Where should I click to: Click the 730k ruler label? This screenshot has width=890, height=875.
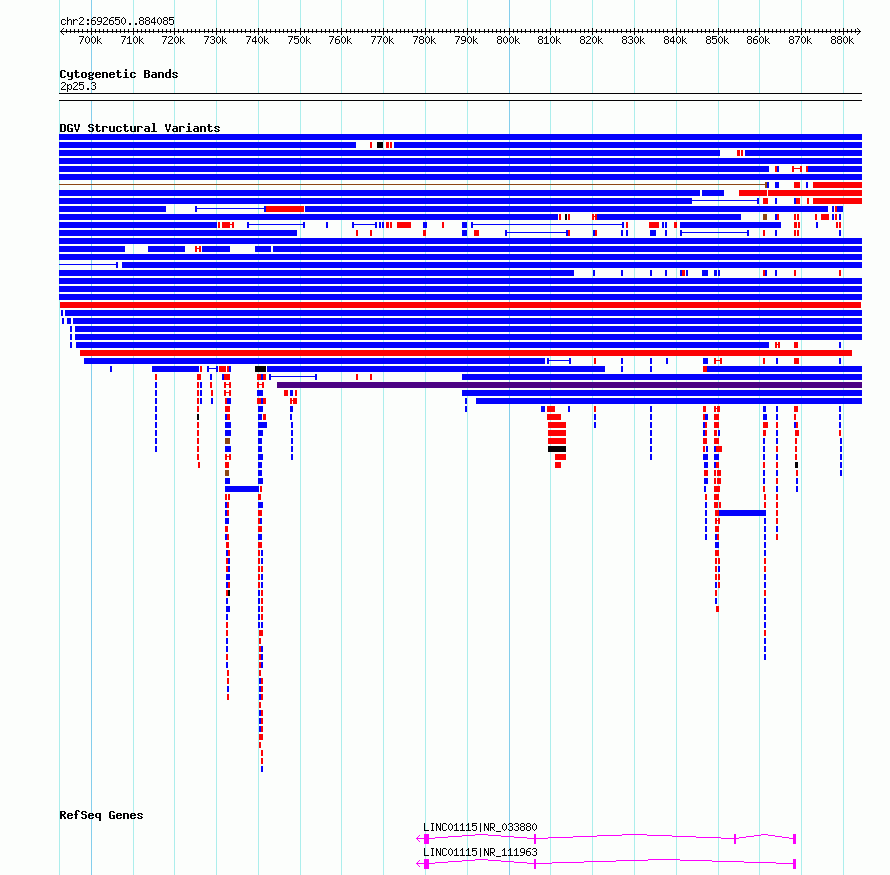[x=215, y=41]
